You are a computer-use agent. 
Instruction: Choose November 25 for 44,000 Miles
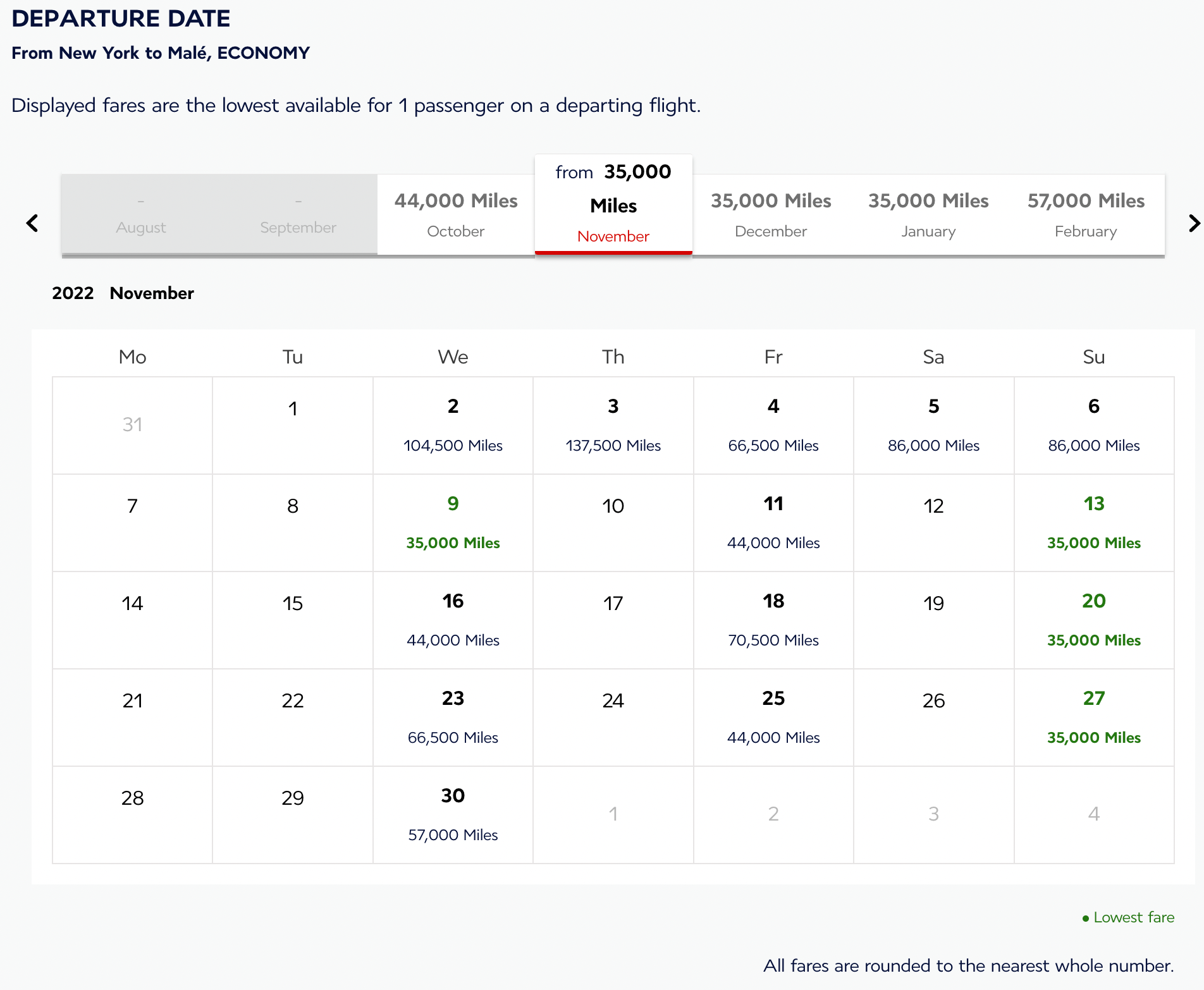pos(773,718)
